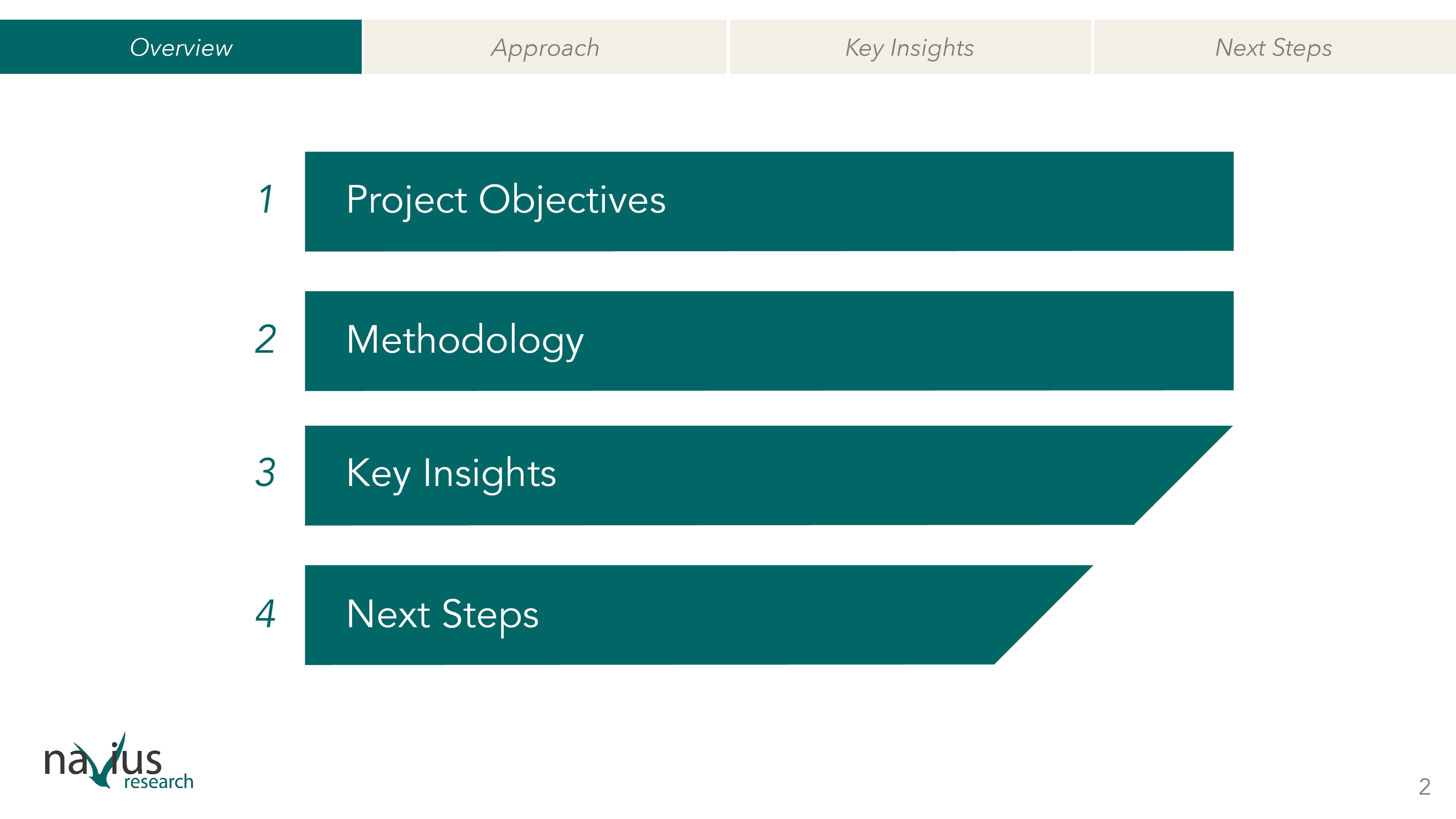1456x819 pixels.
Task: Go to the Next Steps top tab
Action: click(1274, 47)
